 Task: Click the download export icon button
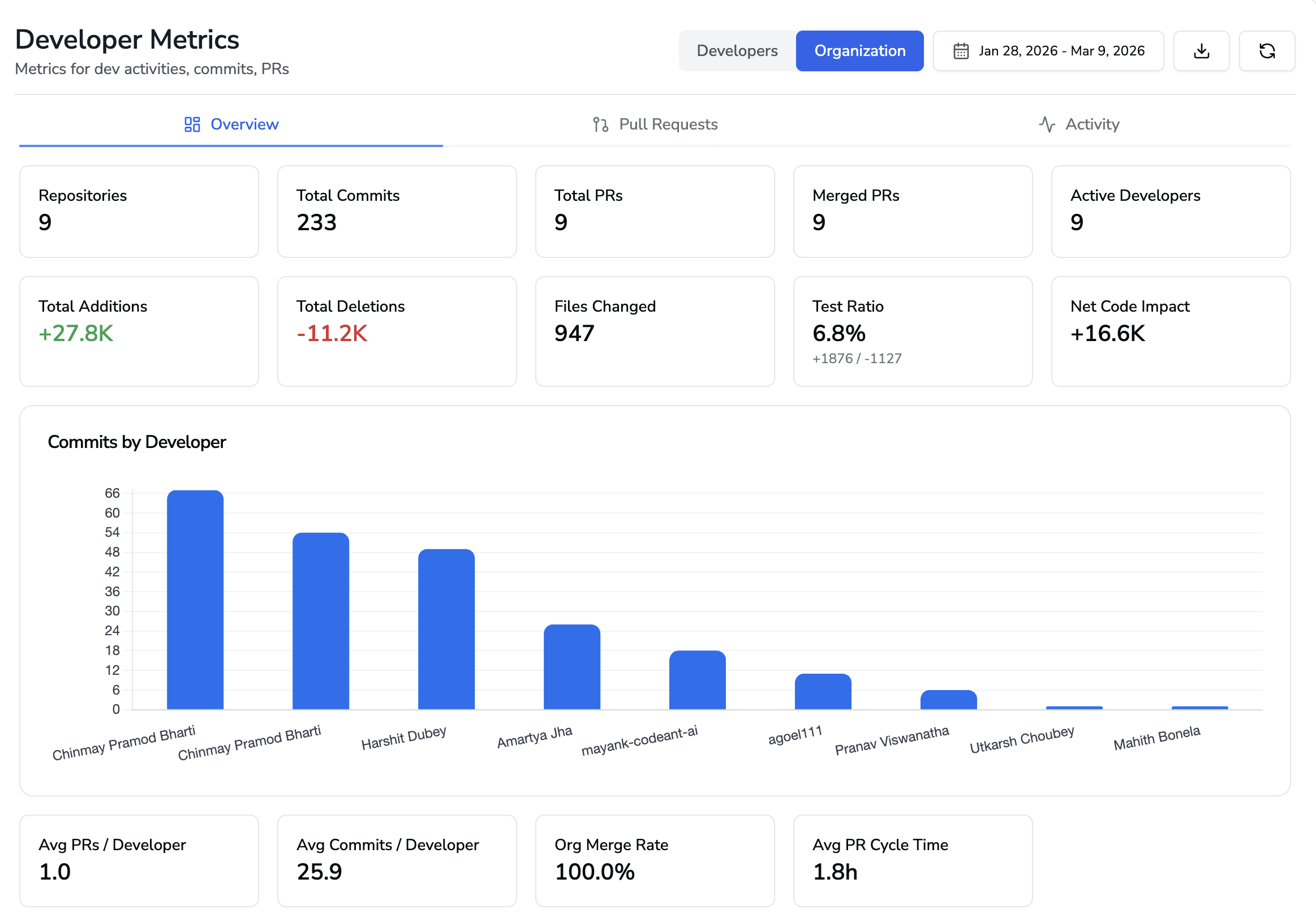click(x=1201, y=51)
